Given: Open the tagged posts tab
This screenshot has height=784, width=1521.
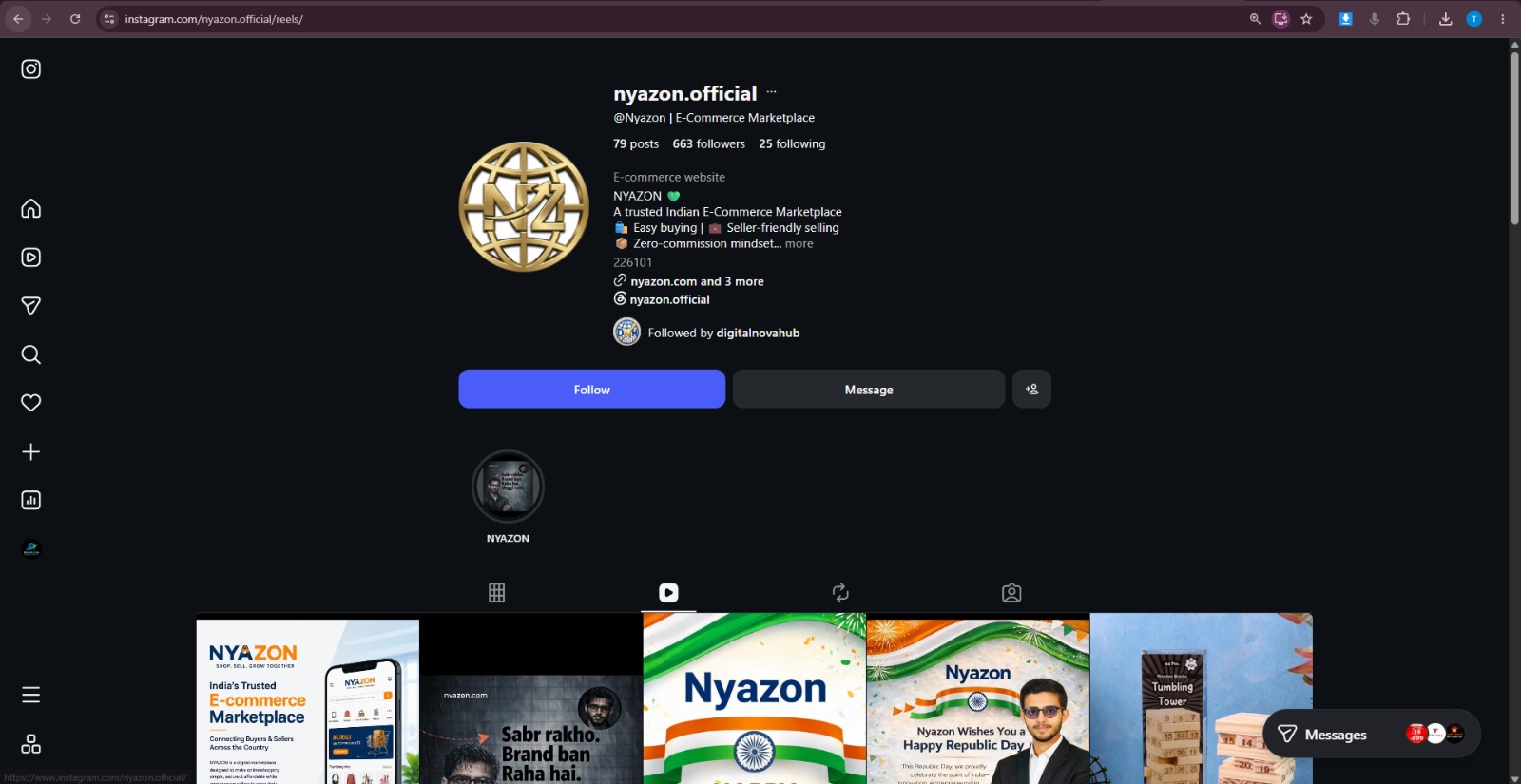Looking at the screenshot, I should pyautogui.click(x=1011, y=593).
